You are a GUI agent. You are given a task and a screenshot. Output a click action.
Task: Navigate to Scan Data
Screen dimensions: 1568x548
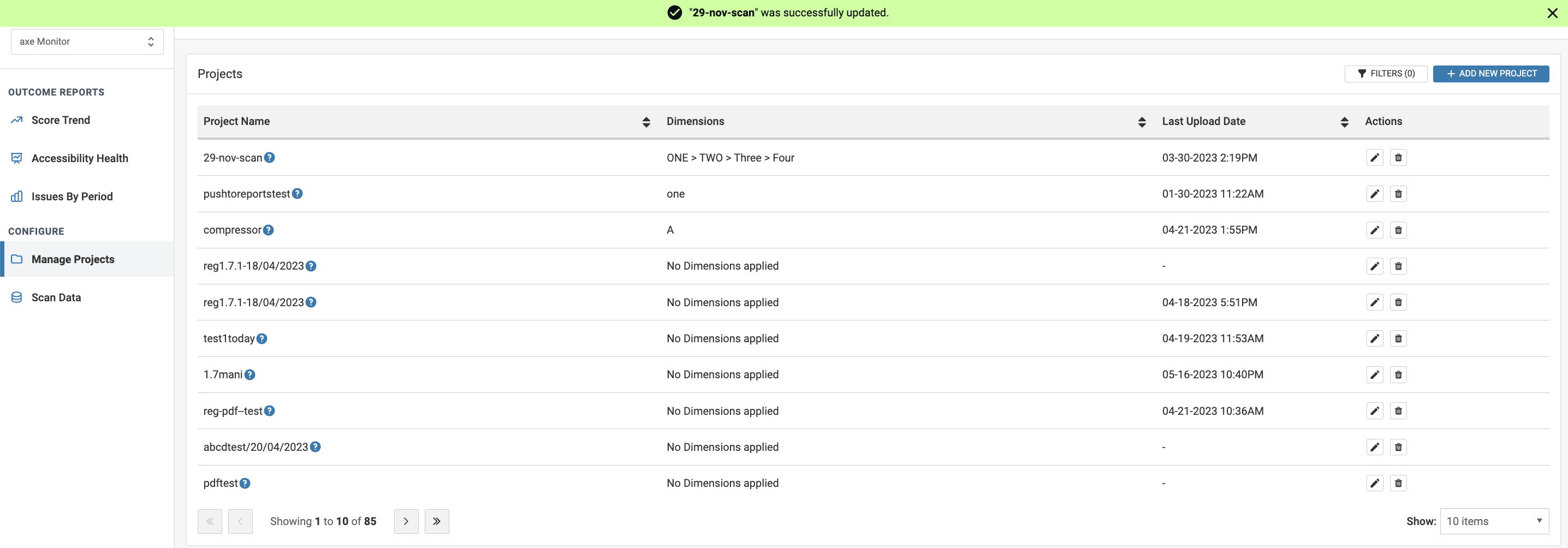pyautogui.click(x=56, y=297)
